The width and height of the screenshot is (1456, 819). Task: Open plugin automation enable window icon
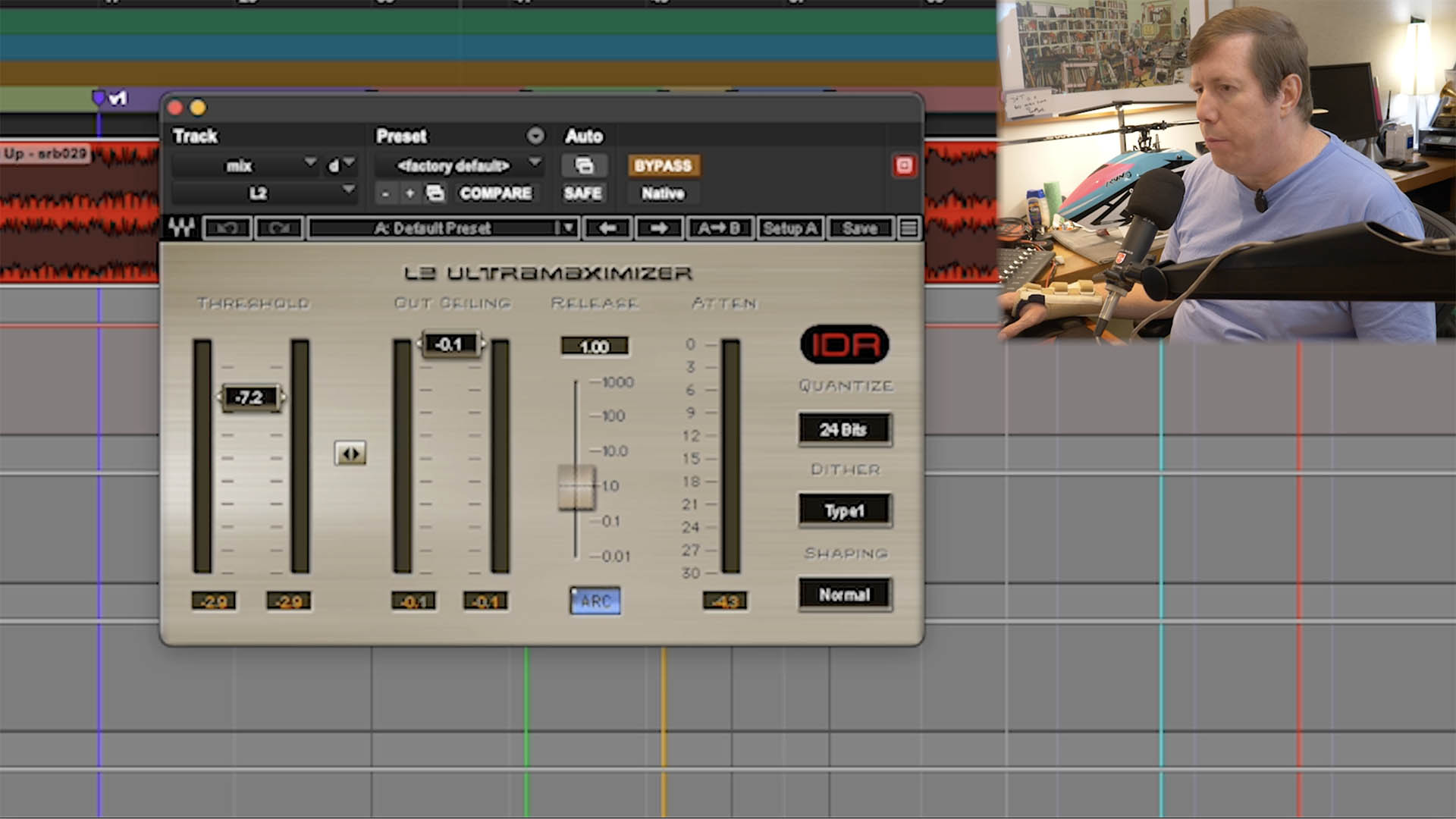(584, 165)
